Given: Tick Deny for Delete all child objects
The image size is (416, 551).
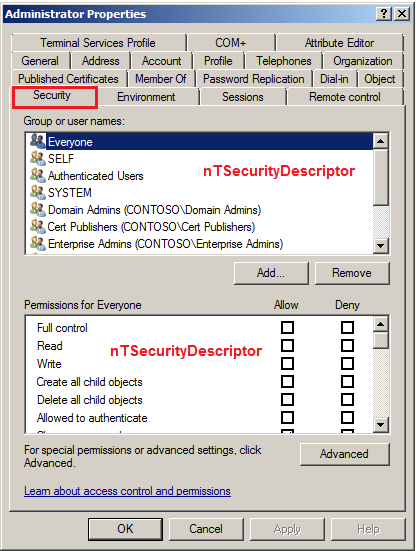Looking at the screenshot, I should point(347,400).
